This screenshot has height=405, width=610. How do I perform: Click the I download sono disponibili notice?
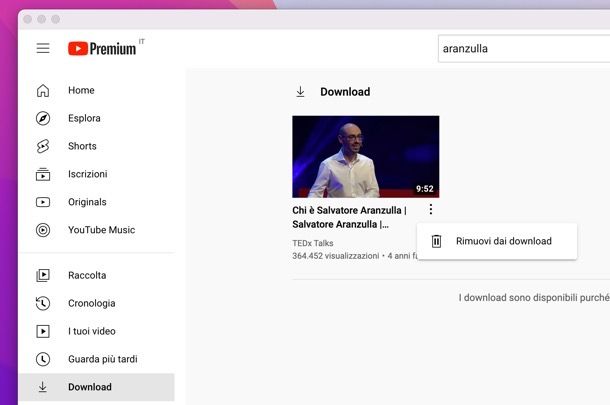point(534,298)
